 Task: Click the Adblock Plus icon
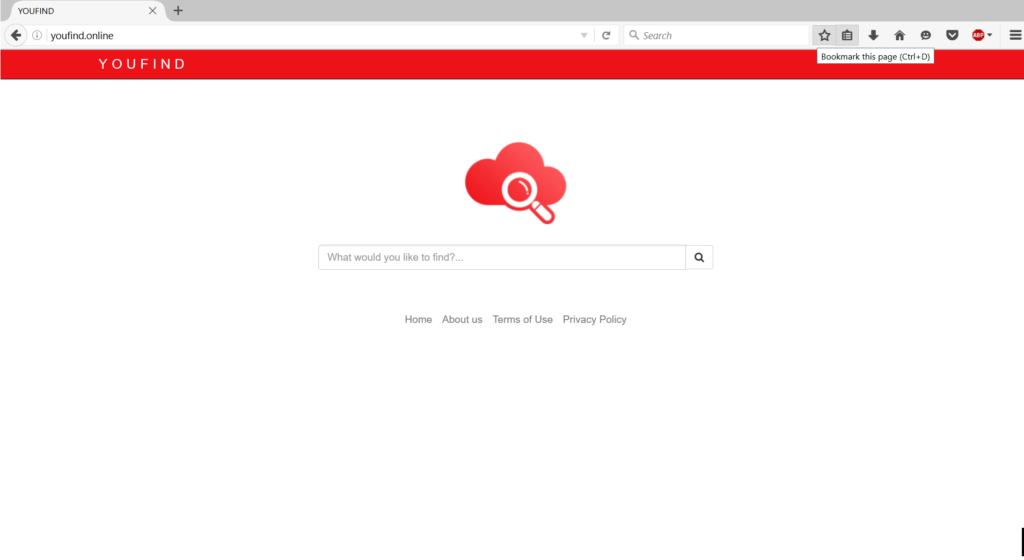pos(978,35)
